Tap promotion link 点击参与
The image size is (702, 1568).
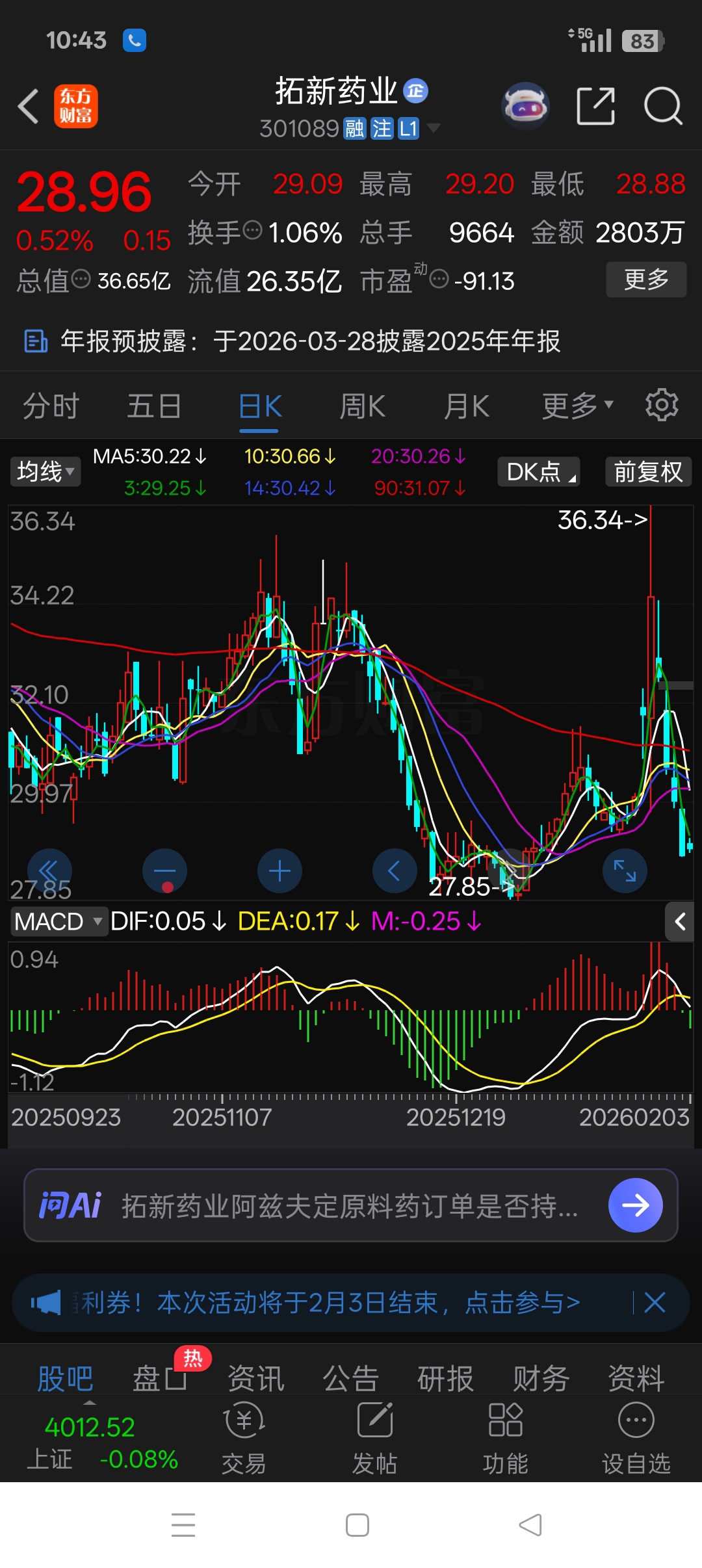pyautogui.click(x=522, y=1303)
